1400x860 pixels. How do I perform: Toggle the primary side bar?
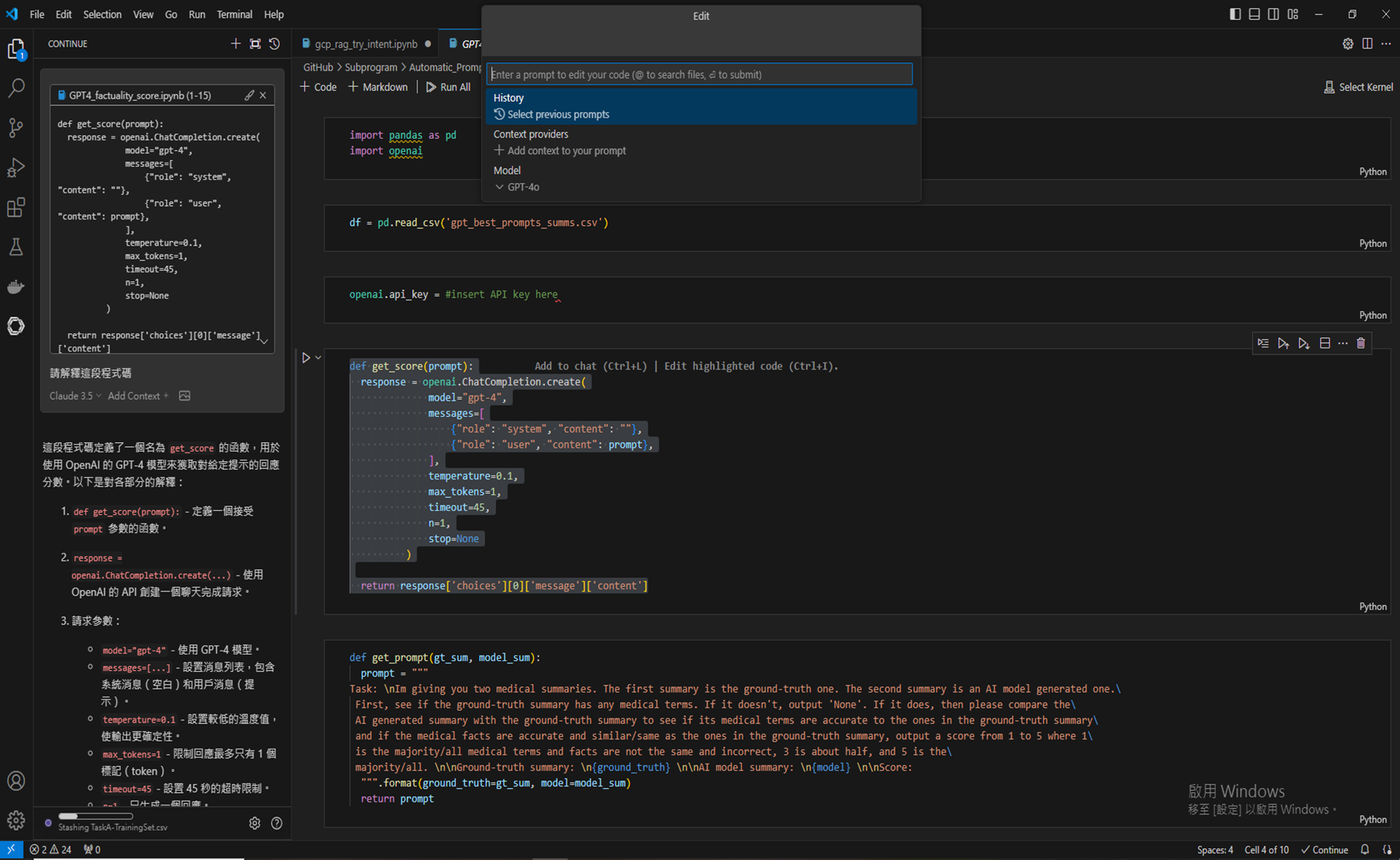click(x=1235, y=14)
